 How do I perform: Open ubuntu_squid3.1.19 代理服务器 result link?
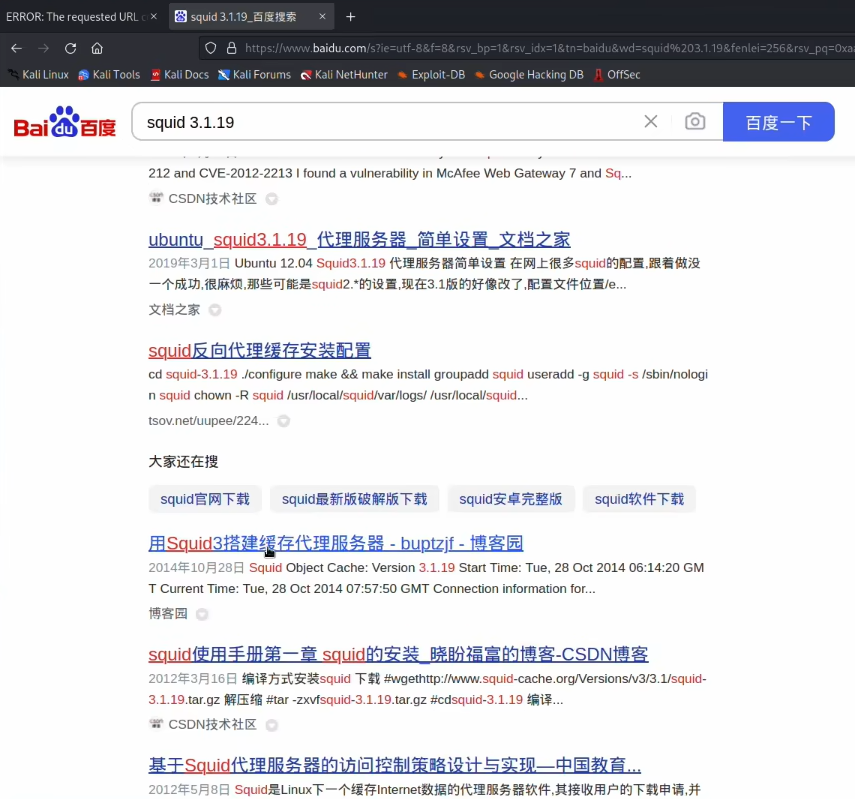click(359, 239)
